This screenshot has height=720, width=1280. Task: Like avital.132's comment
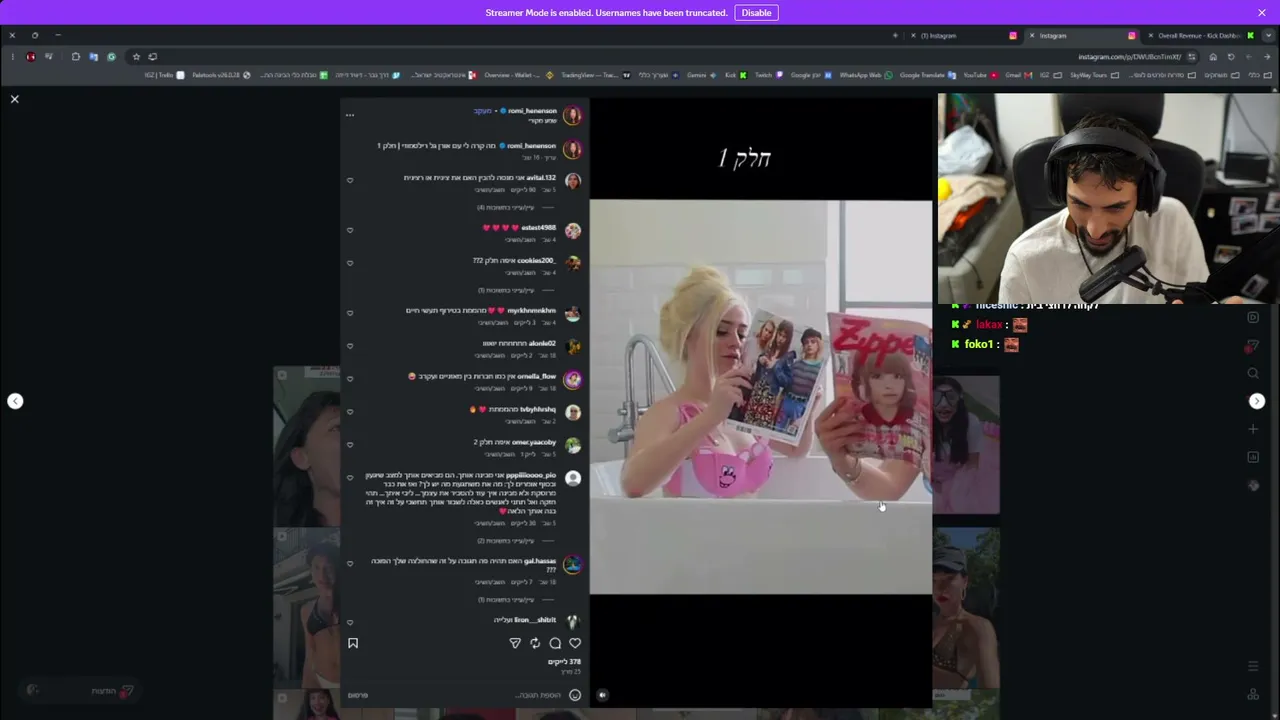click(350, 181)
